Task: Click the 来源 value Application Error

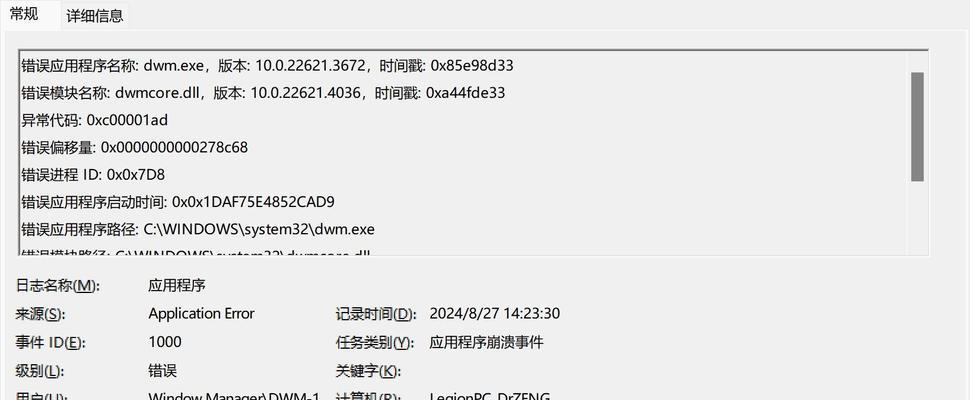Action: pyautogui.click(x=201, y=313)
